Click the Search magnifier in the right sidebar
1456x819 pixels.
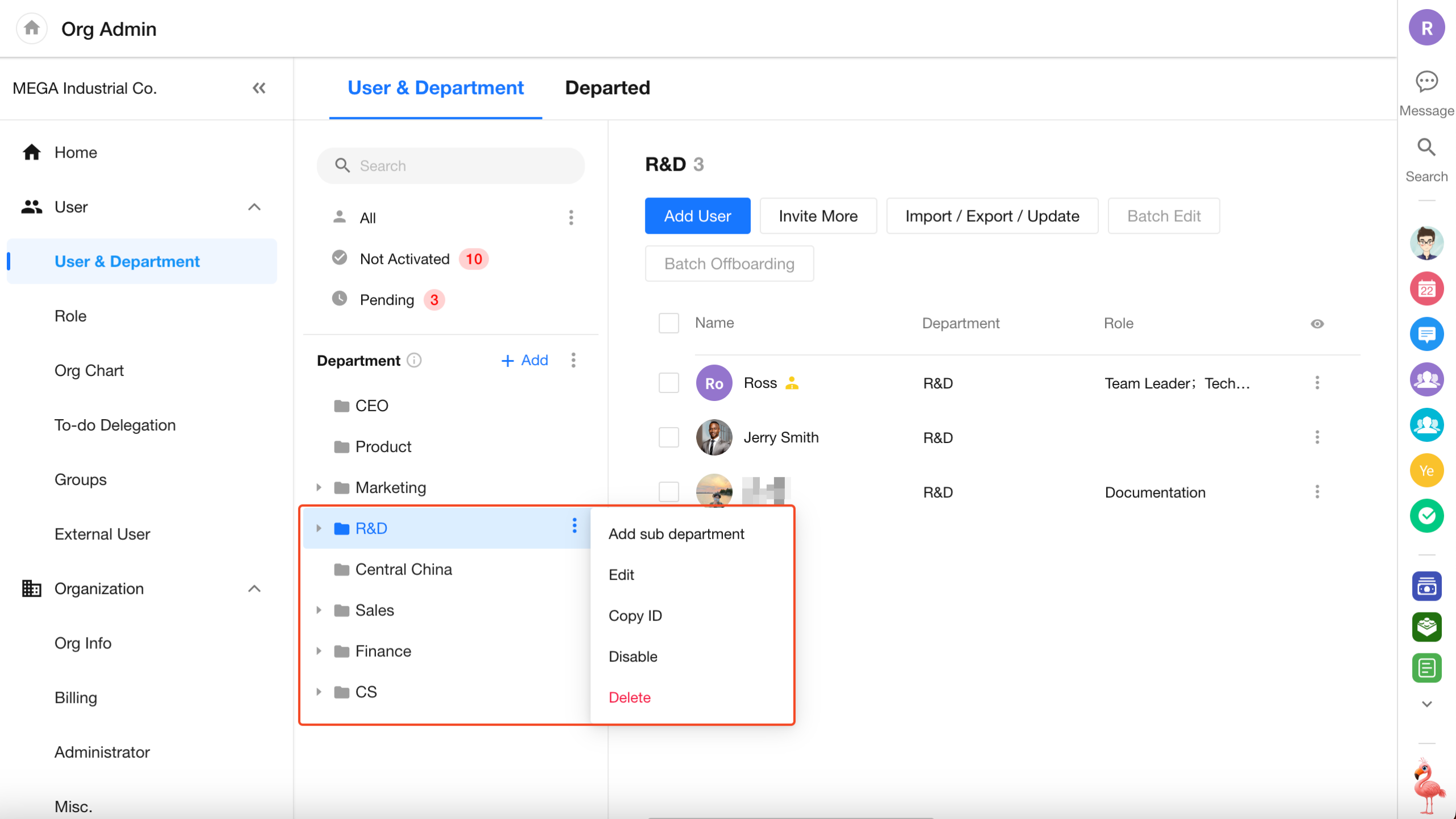(x=1426, y=148)
